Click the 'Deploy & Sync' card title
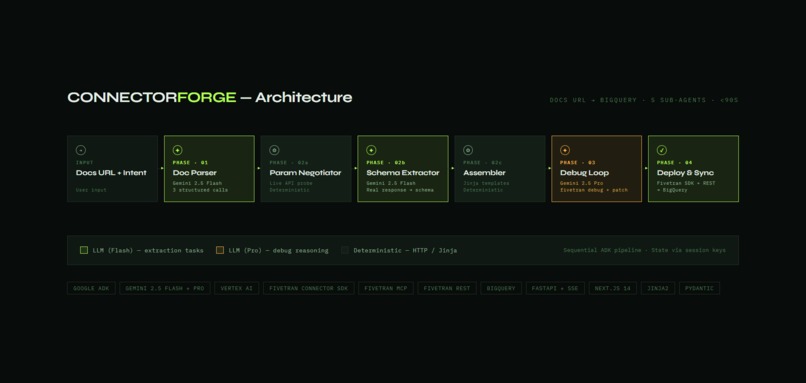Image resolution: width=806 pixels, height=383 pixels. tap(685, 173)
